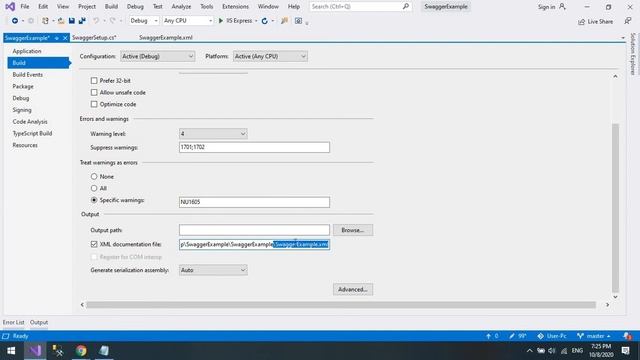Click the Undo toolbar icon
This screenshot has width=640, height=360.
pyautogui.click(x=96, y=21)
